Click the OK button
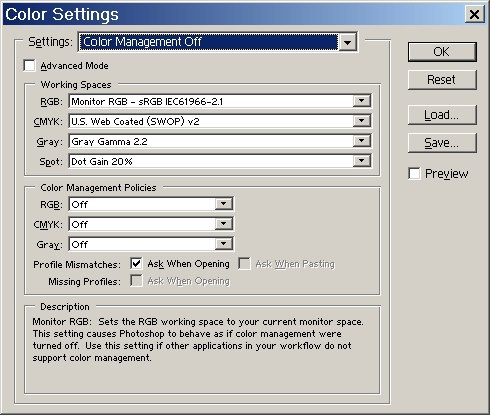Image resolution: width=490 pixels, height=415 pixels. (x=442, y=52)
